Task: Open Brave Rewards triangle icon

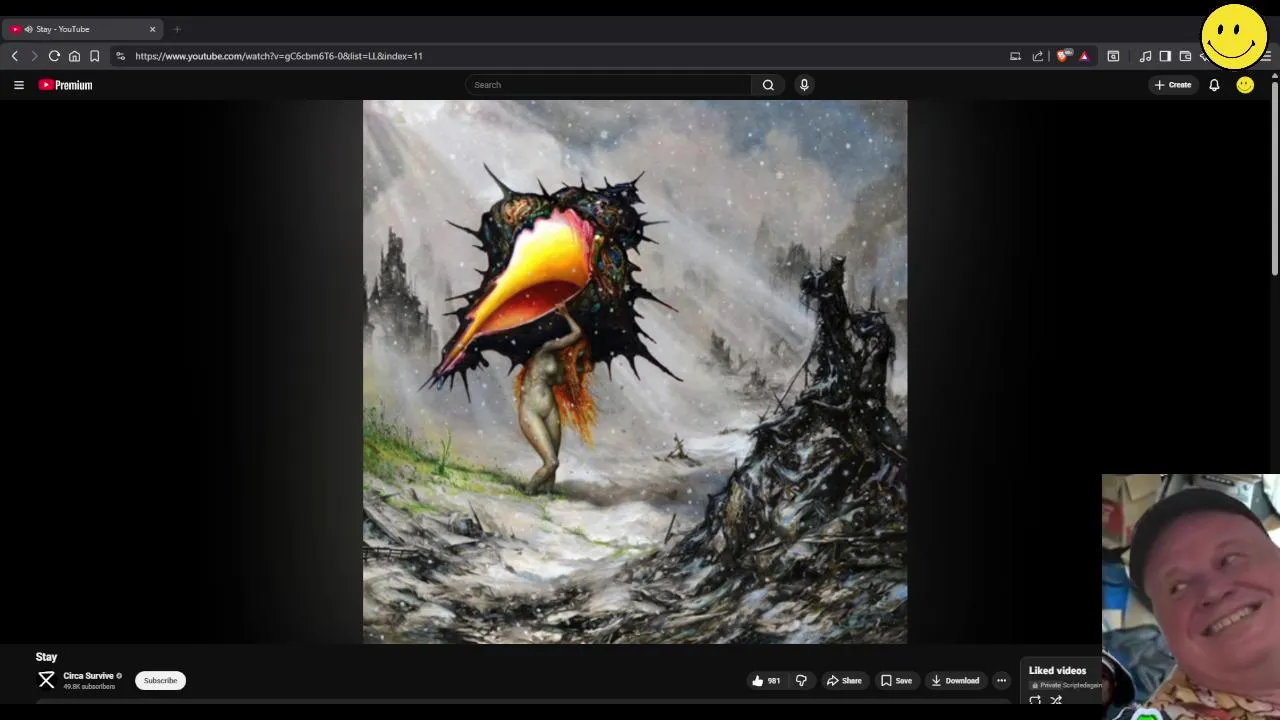Action: 1084,56
